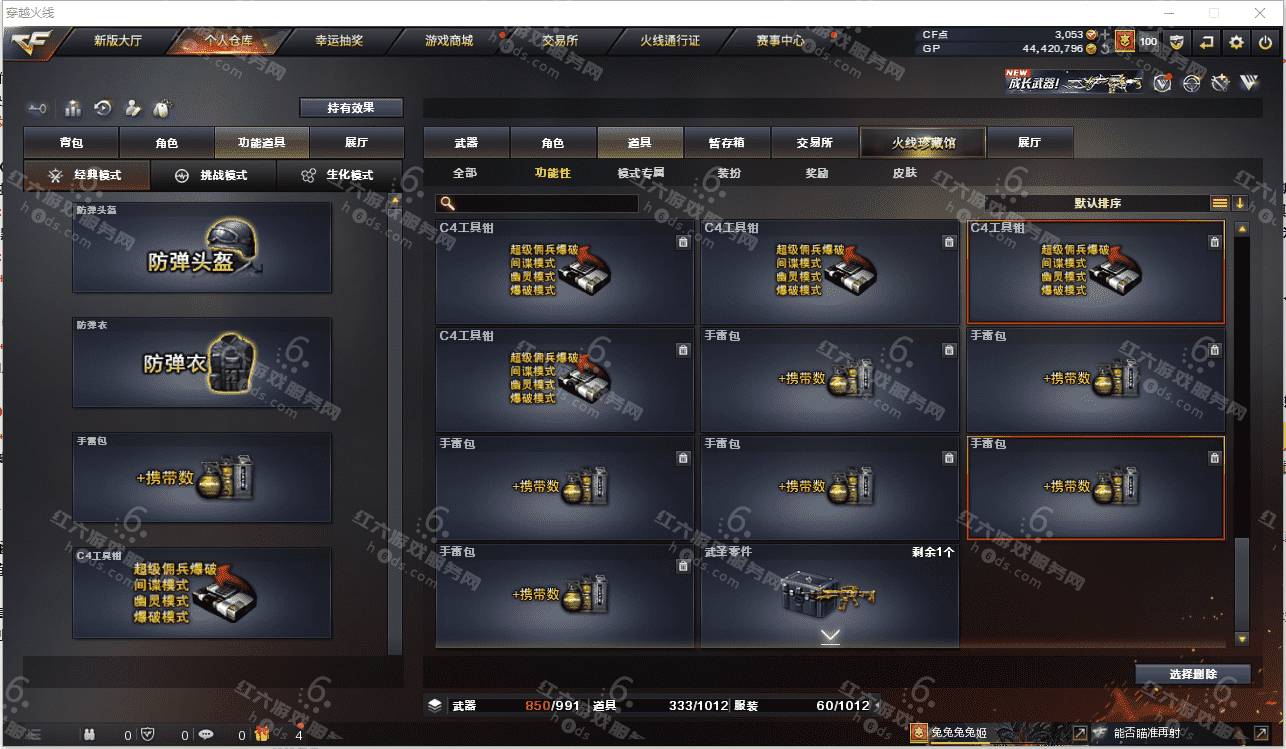This screenshot has width=1286, height=749.
Task: Open settings via the gear icon
Action: [1237, 42]
